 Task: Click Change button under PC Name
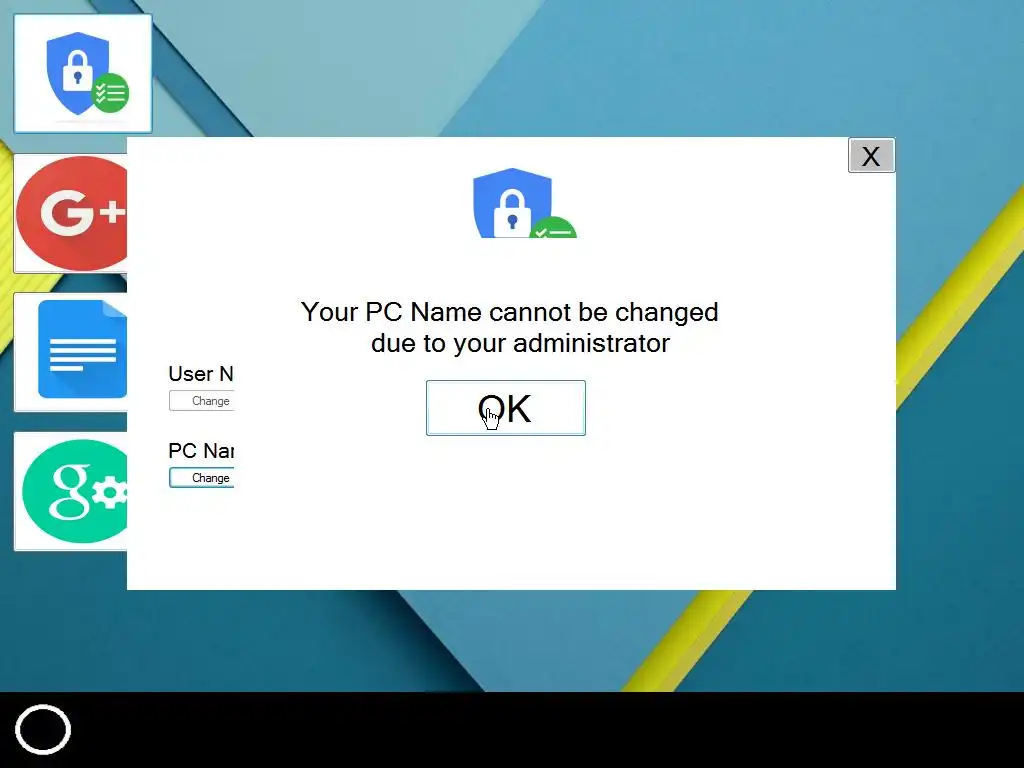201,477
